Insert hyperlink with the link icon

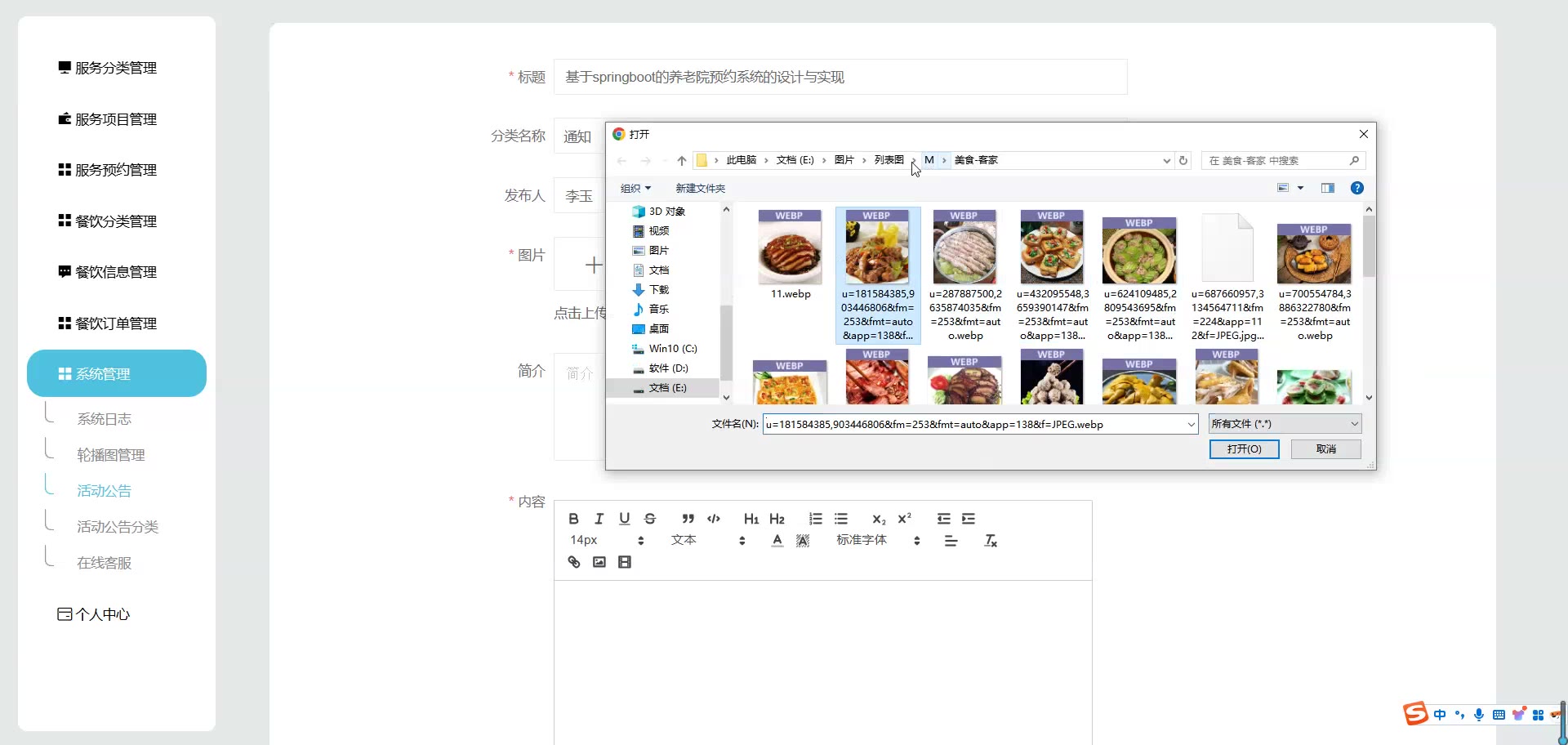click(x=573, y=562)
